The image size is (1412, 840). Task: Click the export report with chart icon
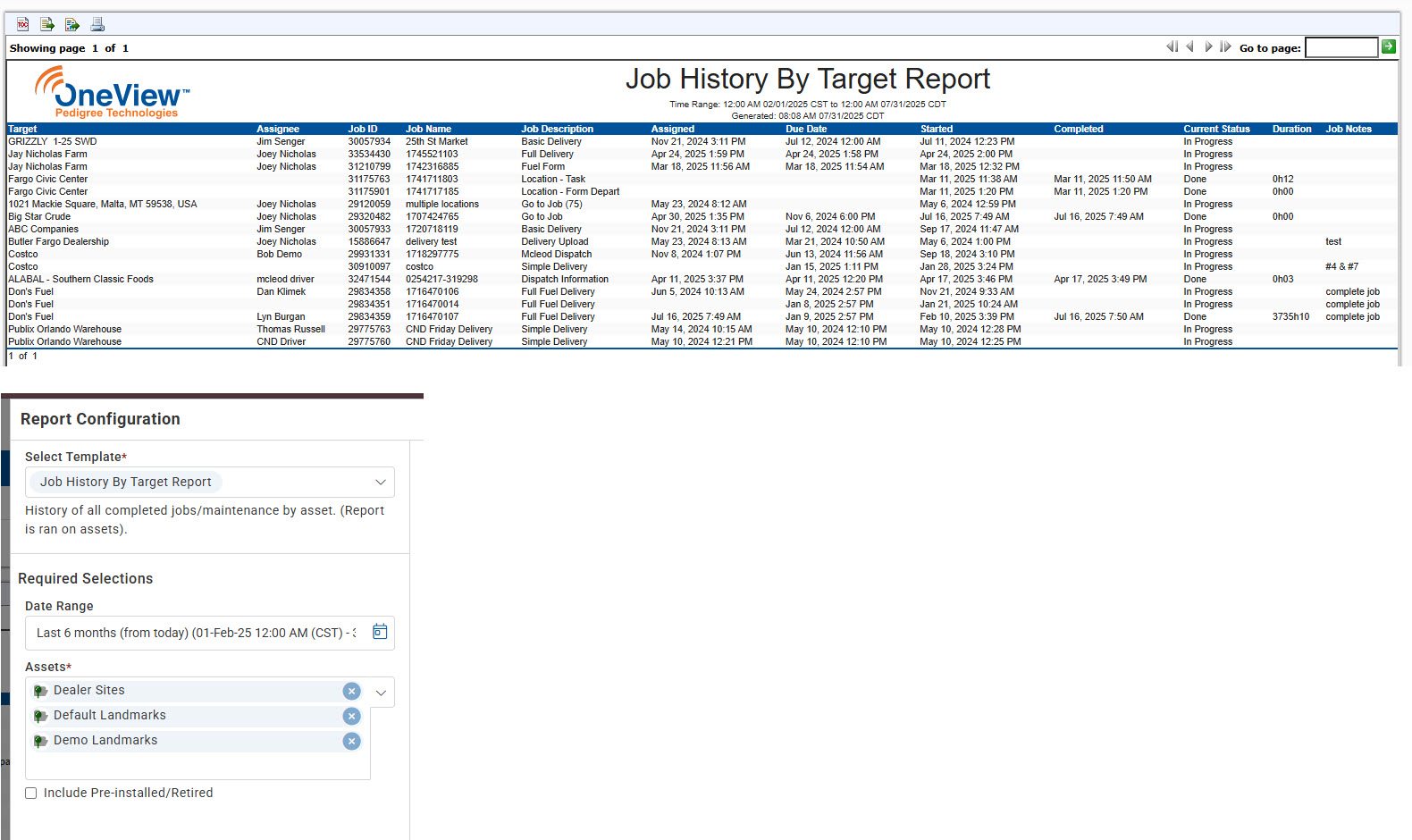72,24
